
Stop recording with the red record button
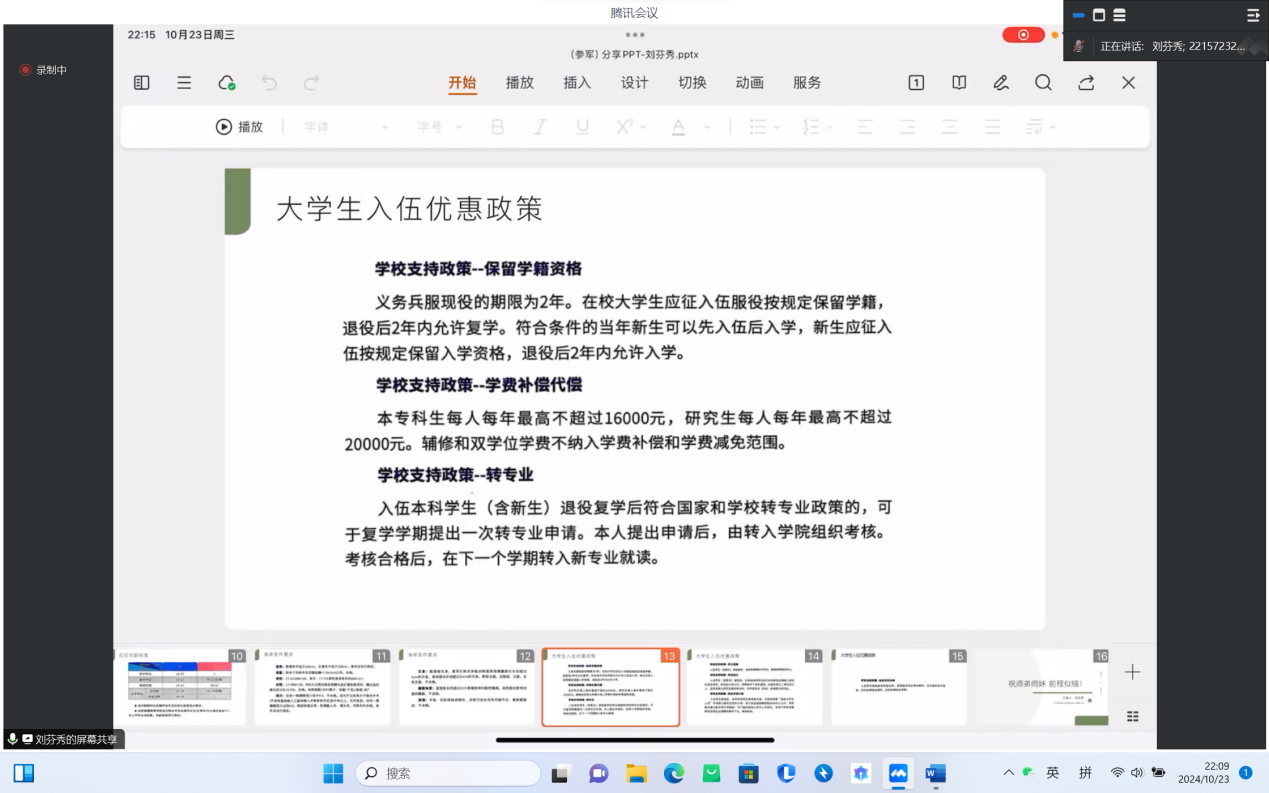(x=1023, y=35)
